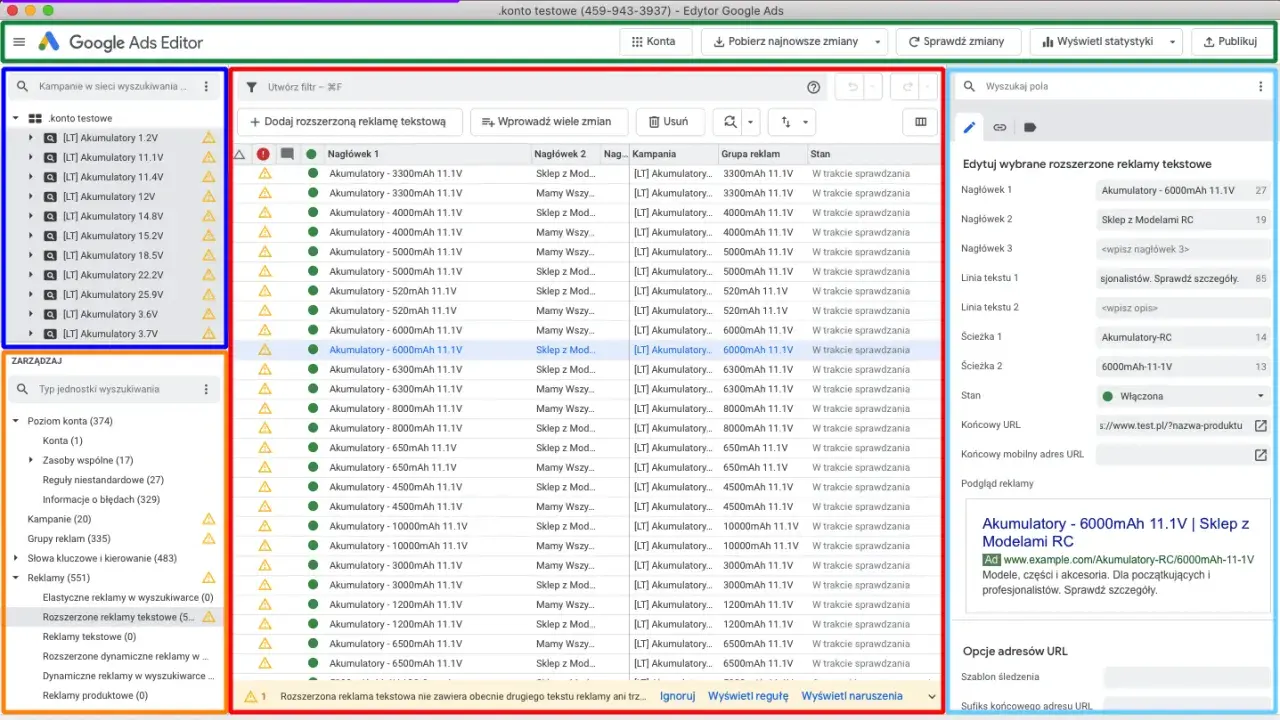The height and width of the screenshot is (720, 1280).
Task: Open the help question mark icon
Action: coord(814,87)
